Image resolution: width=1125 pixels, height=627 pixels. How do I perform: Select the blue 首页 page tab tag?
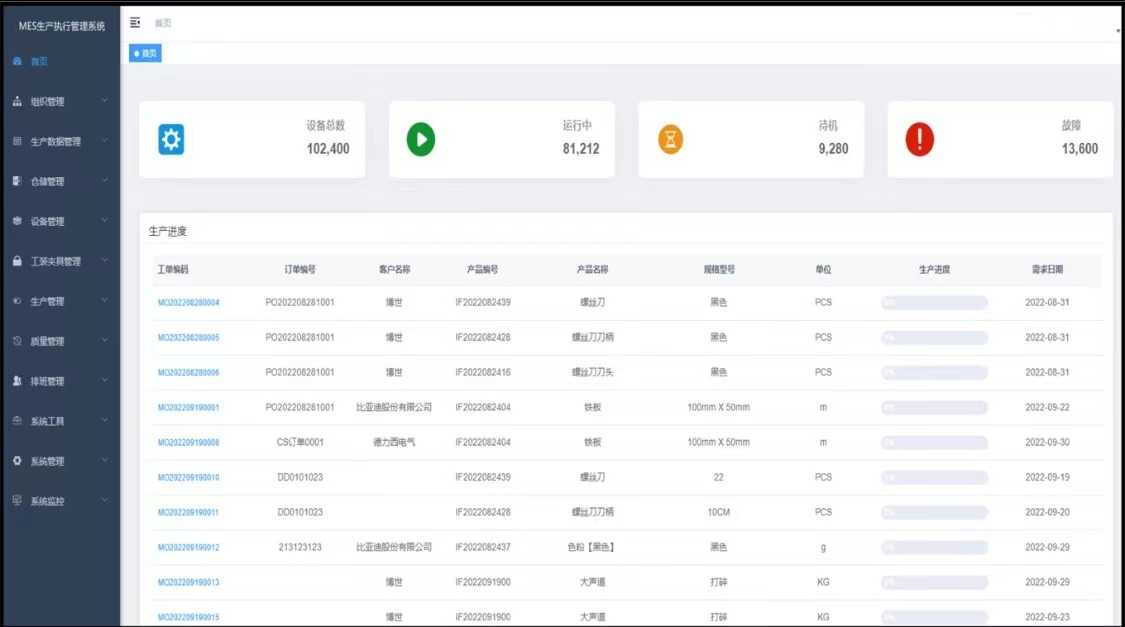pos(145,53)
